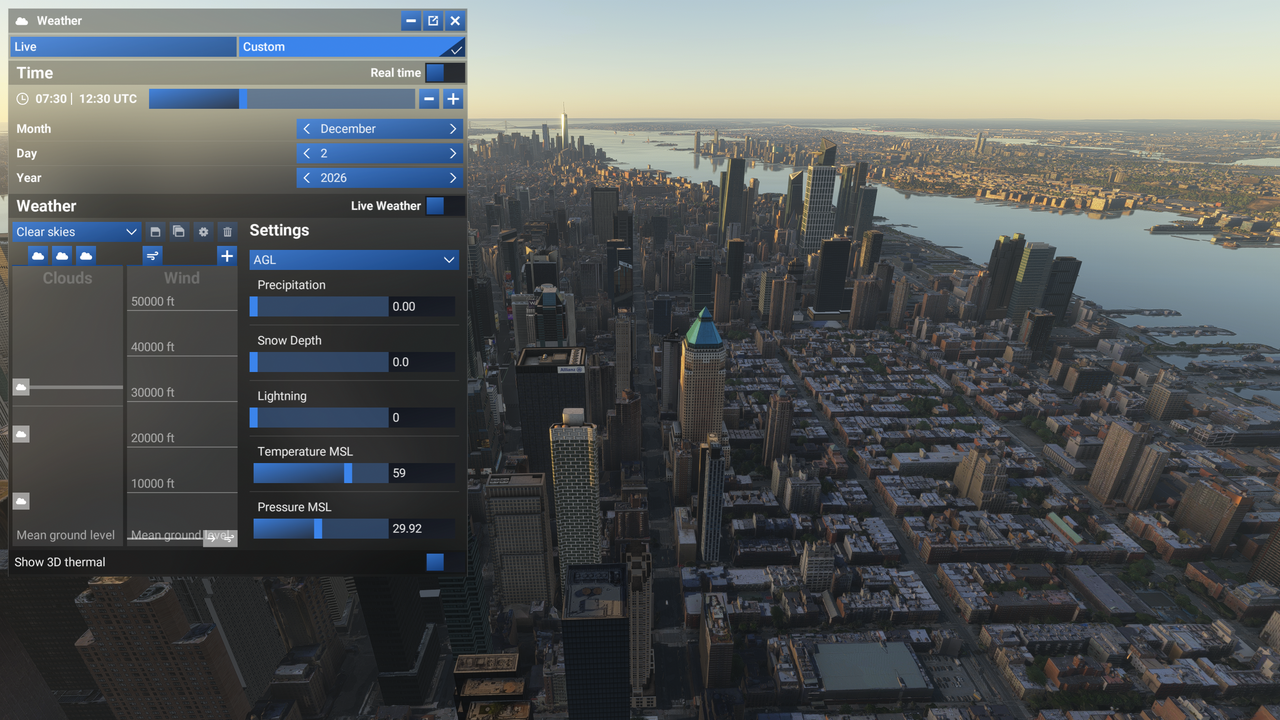Click the Precipitation slider
Image resolution: width=1280 pixels, height=720 pixels.
pyautogui.click(x=321, y=307)
